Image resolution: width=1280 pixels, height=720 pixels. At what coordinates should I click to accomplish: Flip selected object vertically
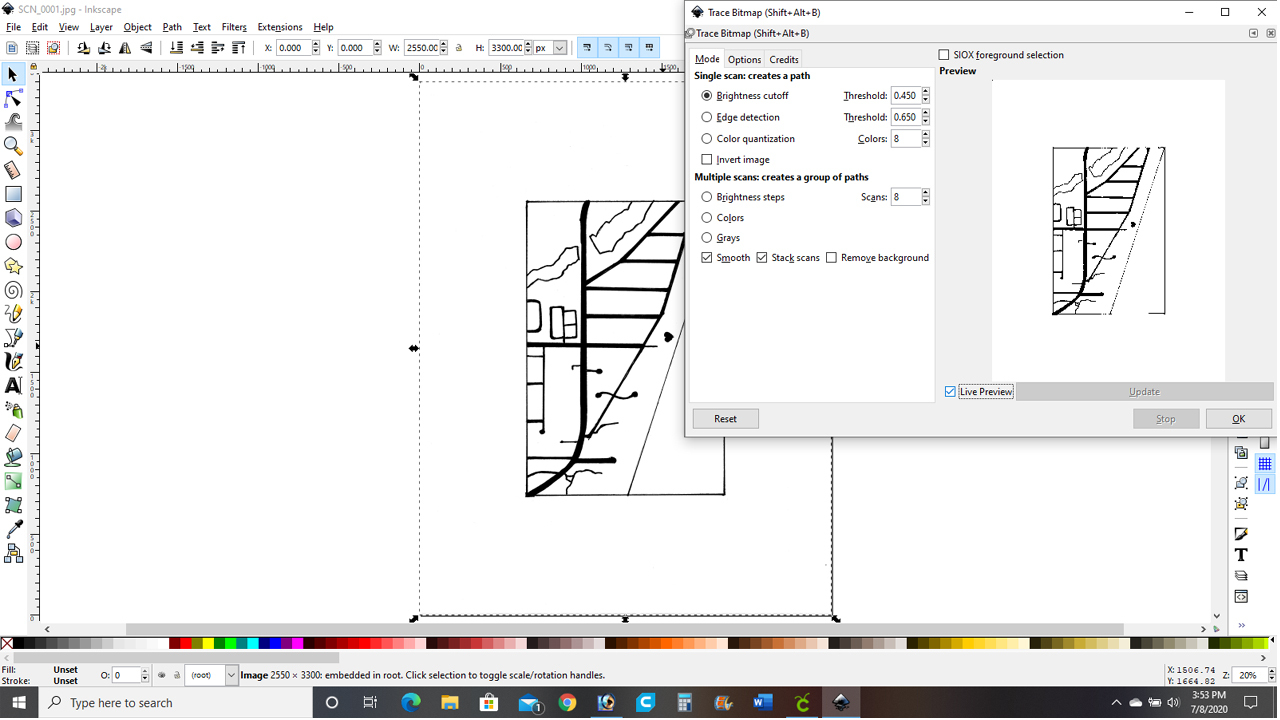tap(146, 48)
